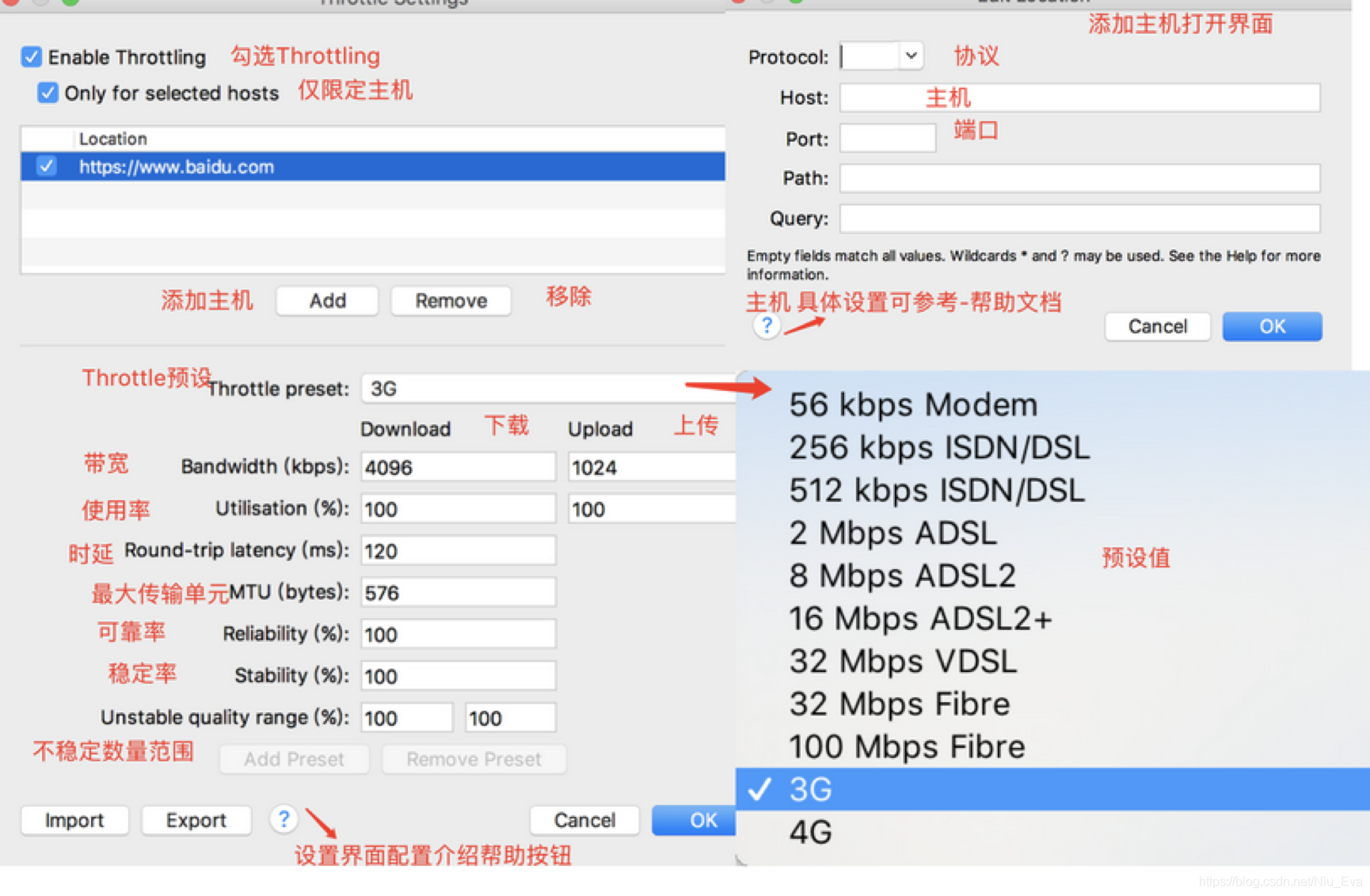
Task: Toggle Only for selected hosts checkbox
Action: [x=48, y=93]
